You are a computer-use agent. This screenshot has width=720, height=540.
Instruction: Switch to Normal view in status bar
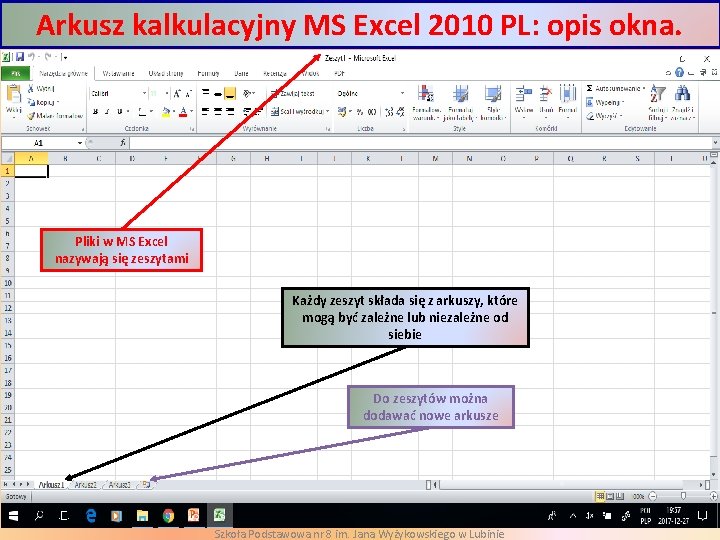coord(600,496)
